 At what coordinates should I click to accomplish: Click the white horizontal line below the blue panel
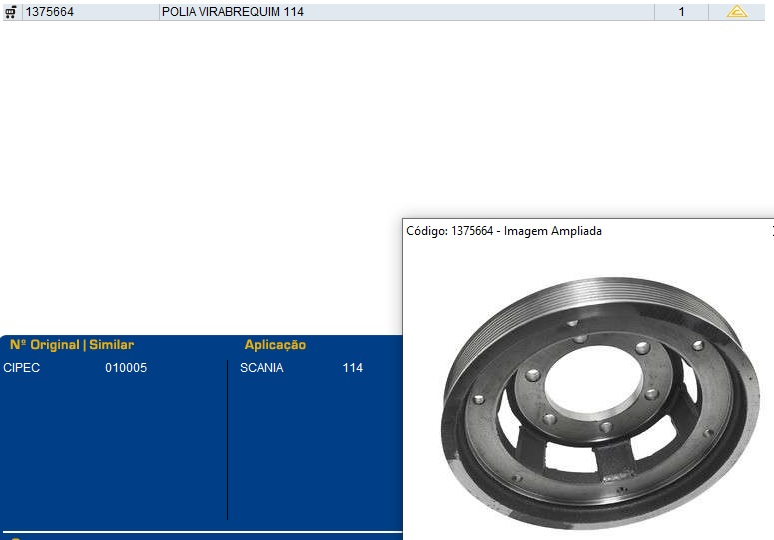200,532
